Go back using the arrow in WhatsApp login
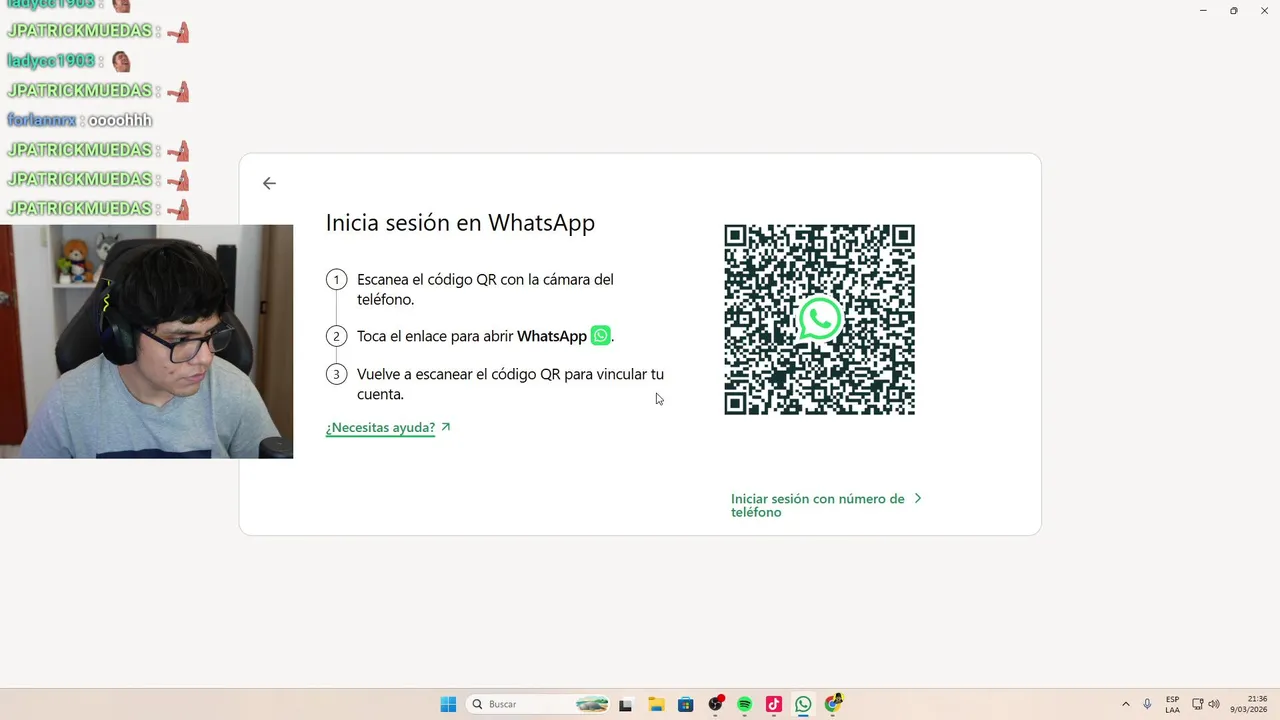 click(x=269, y=183)
